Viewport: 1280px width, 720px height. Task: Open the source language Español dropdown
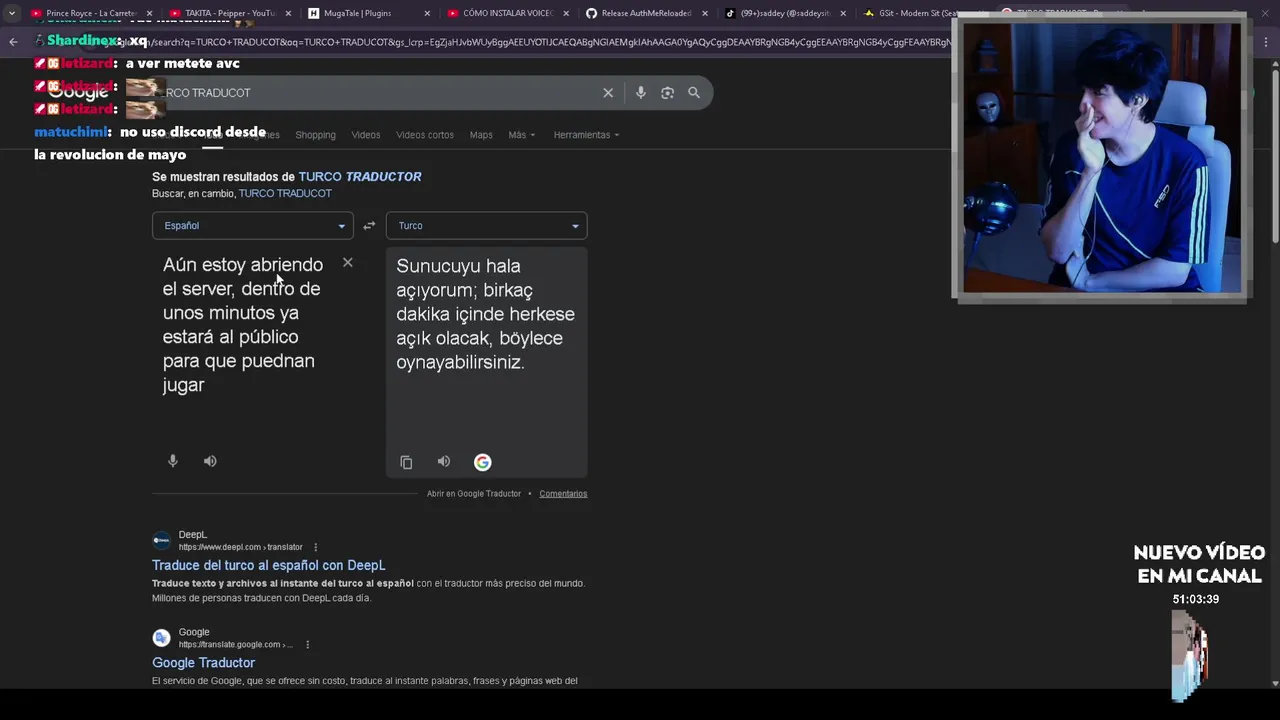point(253,226)
